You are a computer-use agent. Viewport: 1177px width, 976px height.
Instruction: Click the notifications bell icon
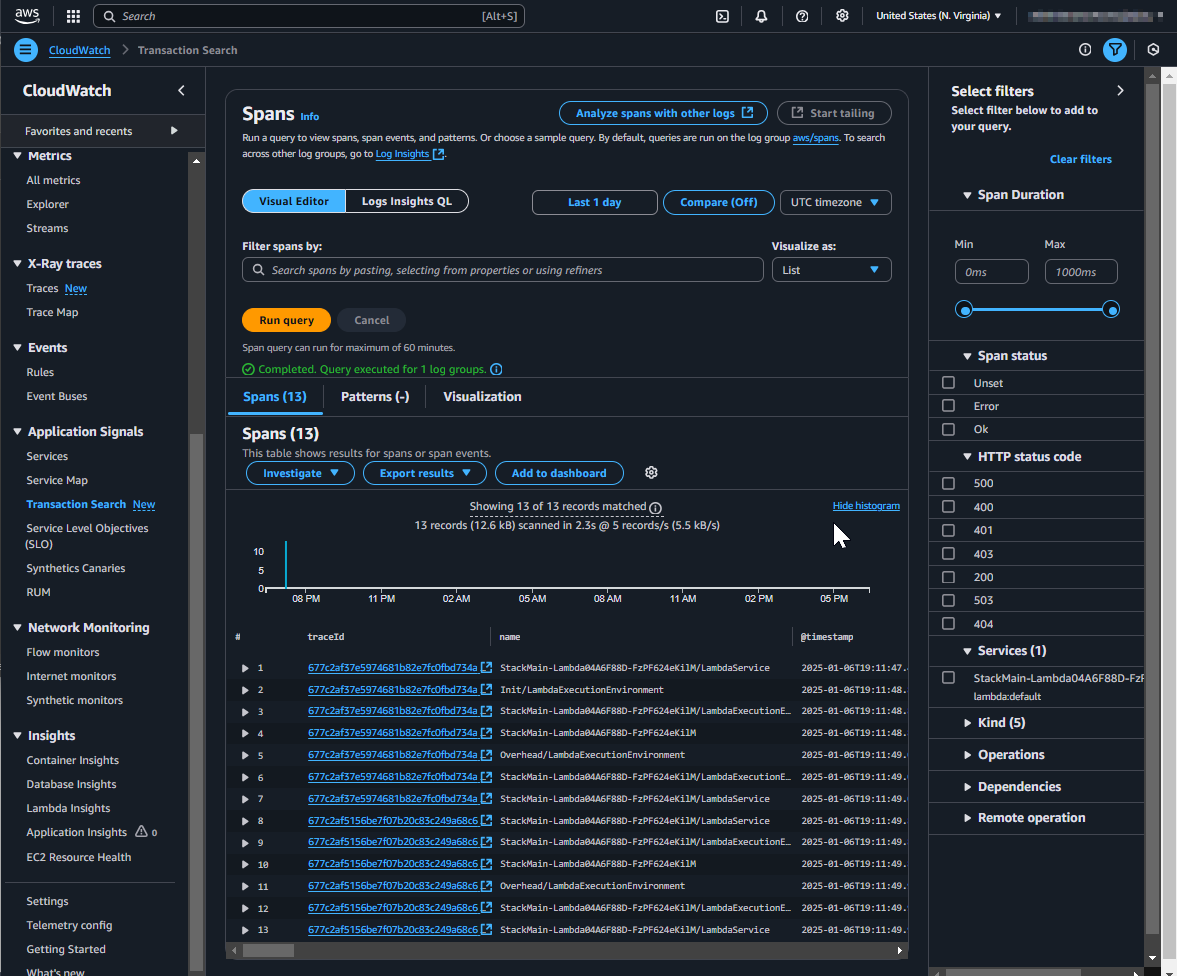(761, 16)
